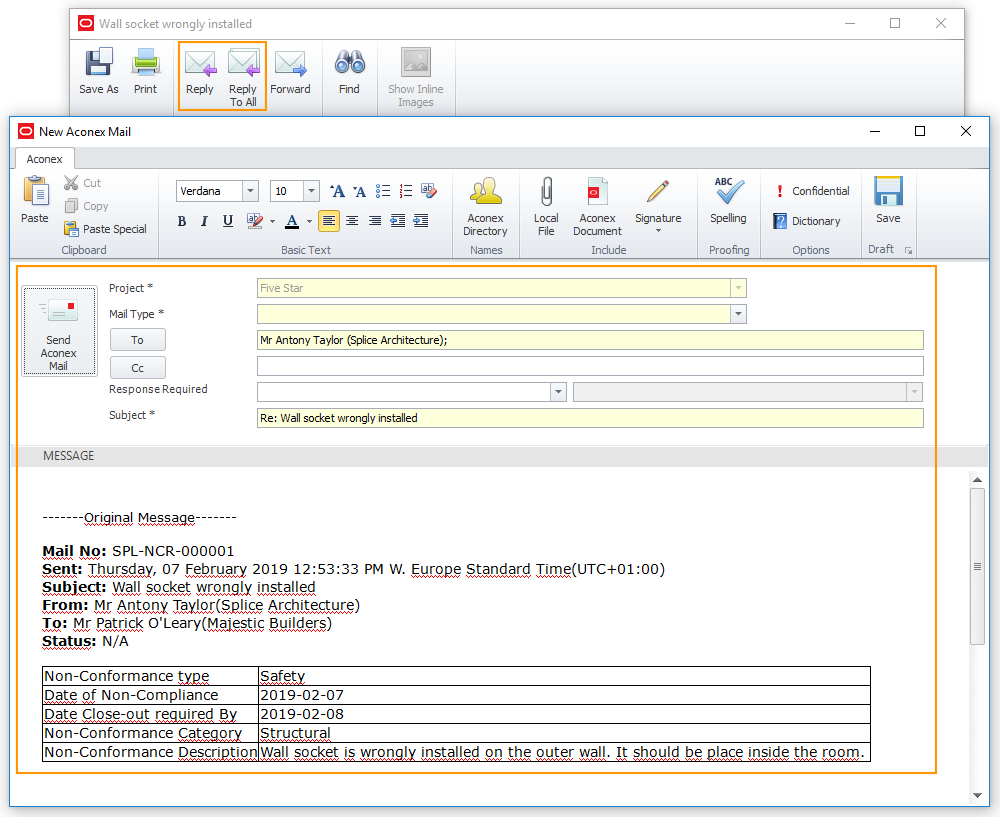Center-align the text
This screenshot has height=817, width=1000.
click(x=352, y=221)
